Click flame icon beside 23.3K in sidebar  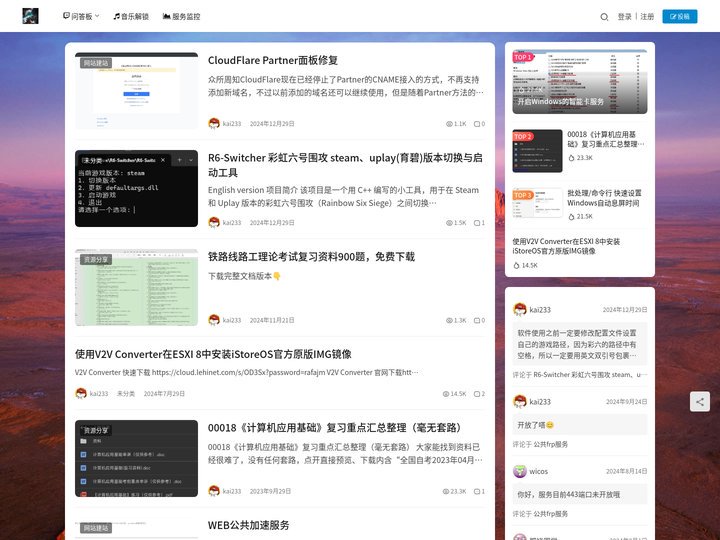[571, 158]
